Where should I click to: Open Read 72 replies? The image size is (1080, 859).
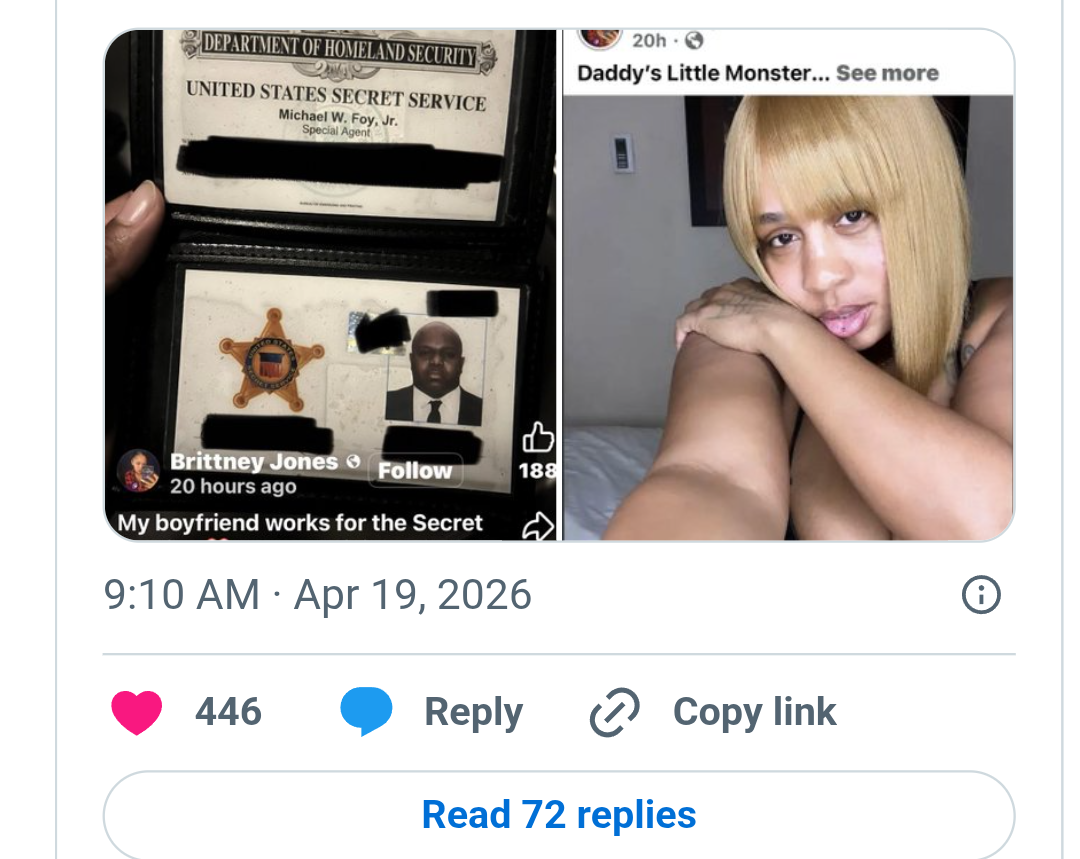tap(559, 814)
